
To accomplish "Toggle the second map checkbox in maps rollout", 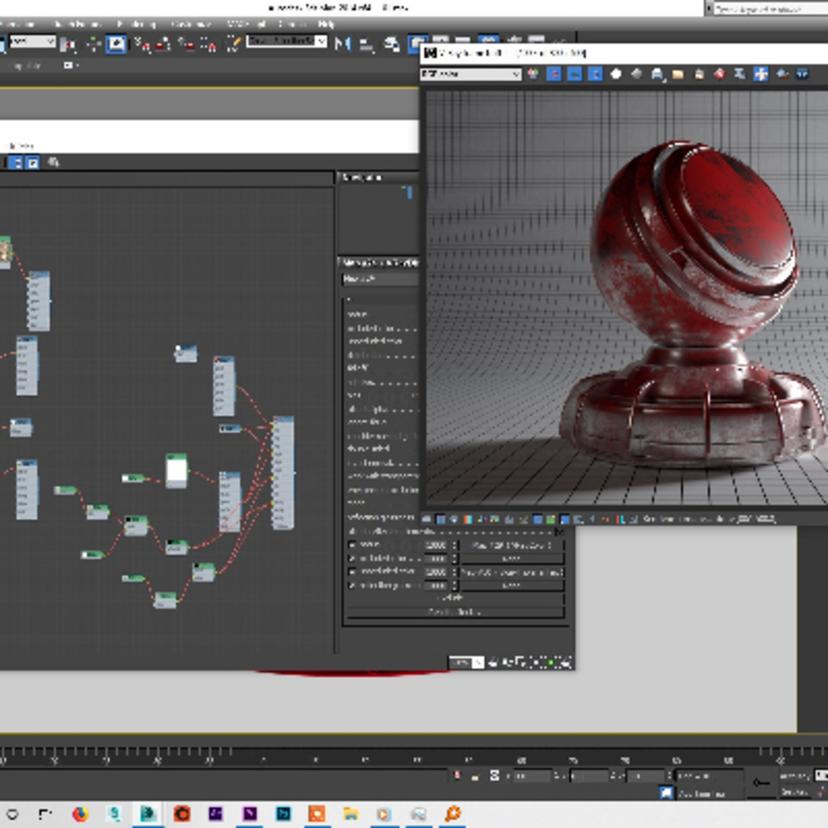I will pyautogui.click(x=351, y=558).
